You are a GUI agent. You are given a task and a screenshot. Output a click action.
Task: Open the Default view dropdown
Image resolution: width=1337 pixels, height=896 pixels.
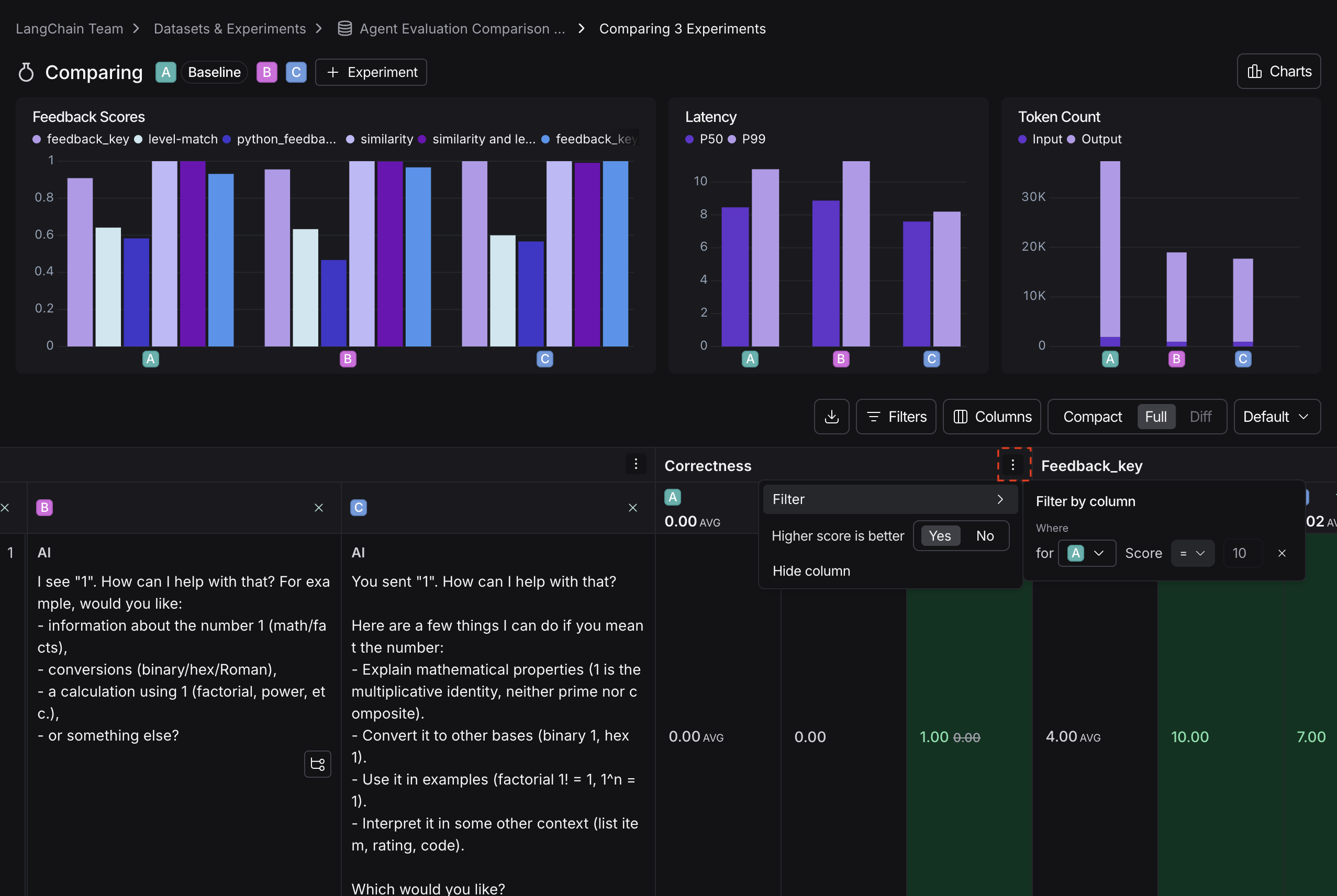pos(1276,417)
